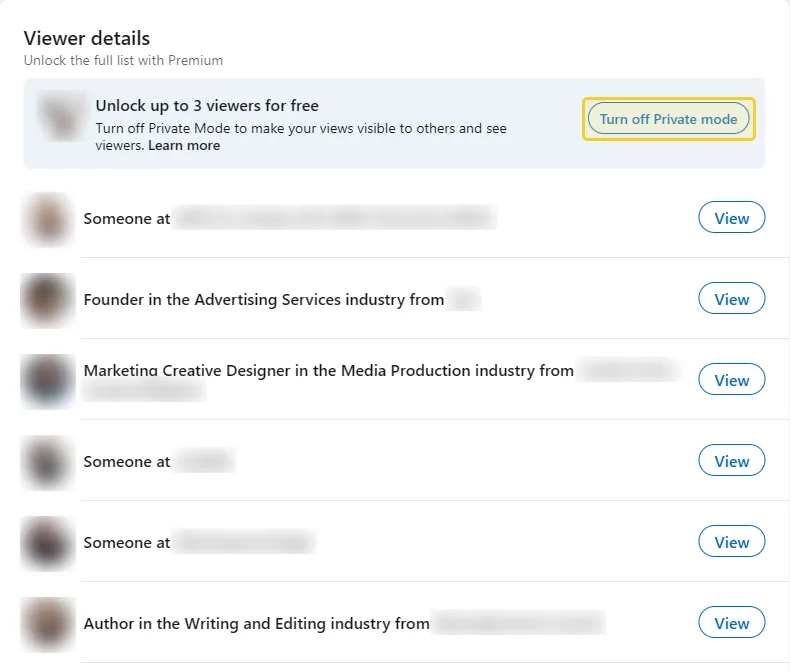
Task: Select blurred avatar beside Author in Writing and Editing
Action: (x=47, y=625)
